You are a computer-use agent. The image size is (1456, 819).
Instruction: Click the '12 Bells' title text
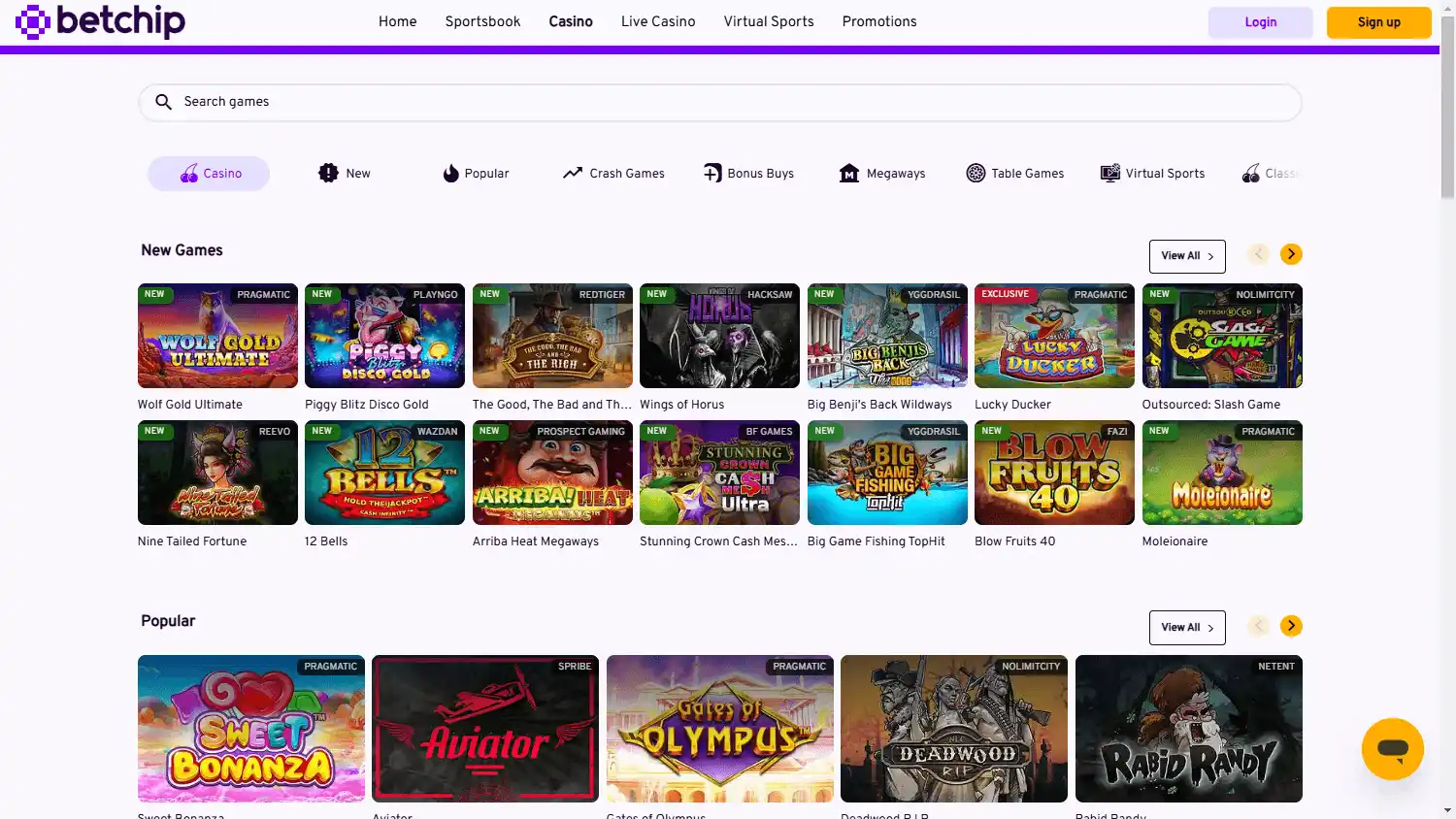326,541
